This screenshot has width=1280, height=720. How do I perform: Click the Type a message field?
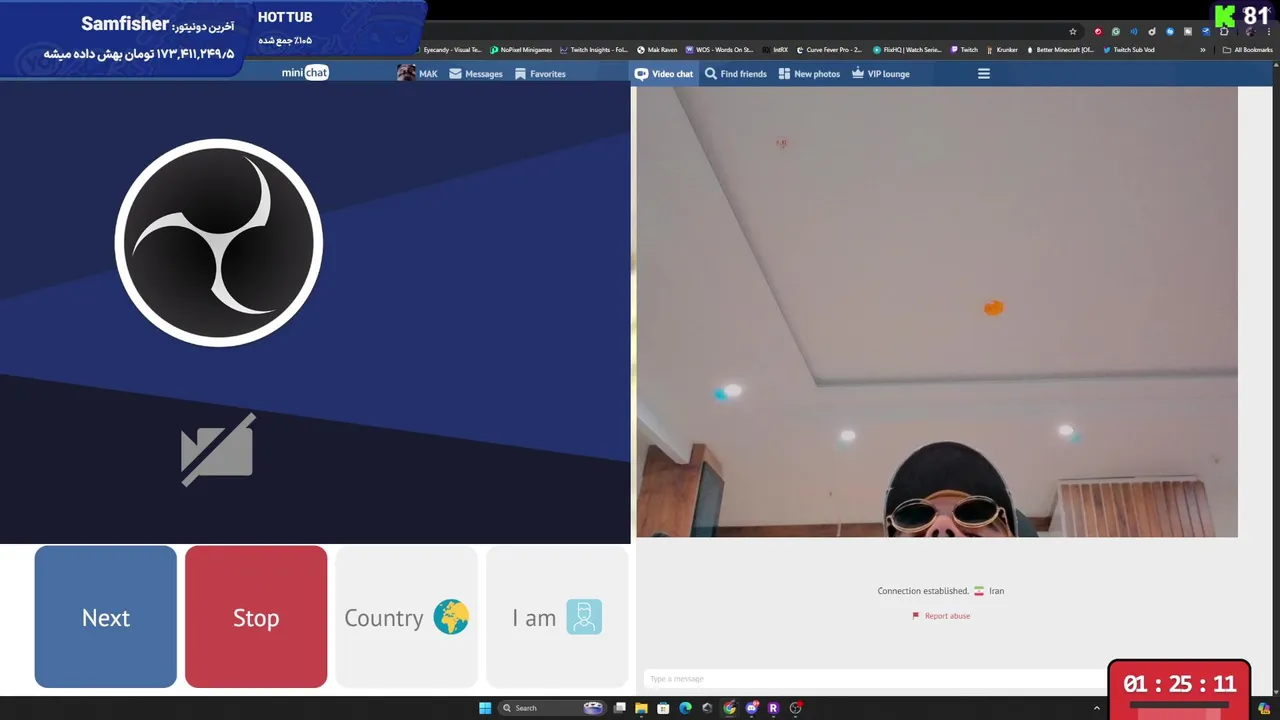(x=875, y=679)
